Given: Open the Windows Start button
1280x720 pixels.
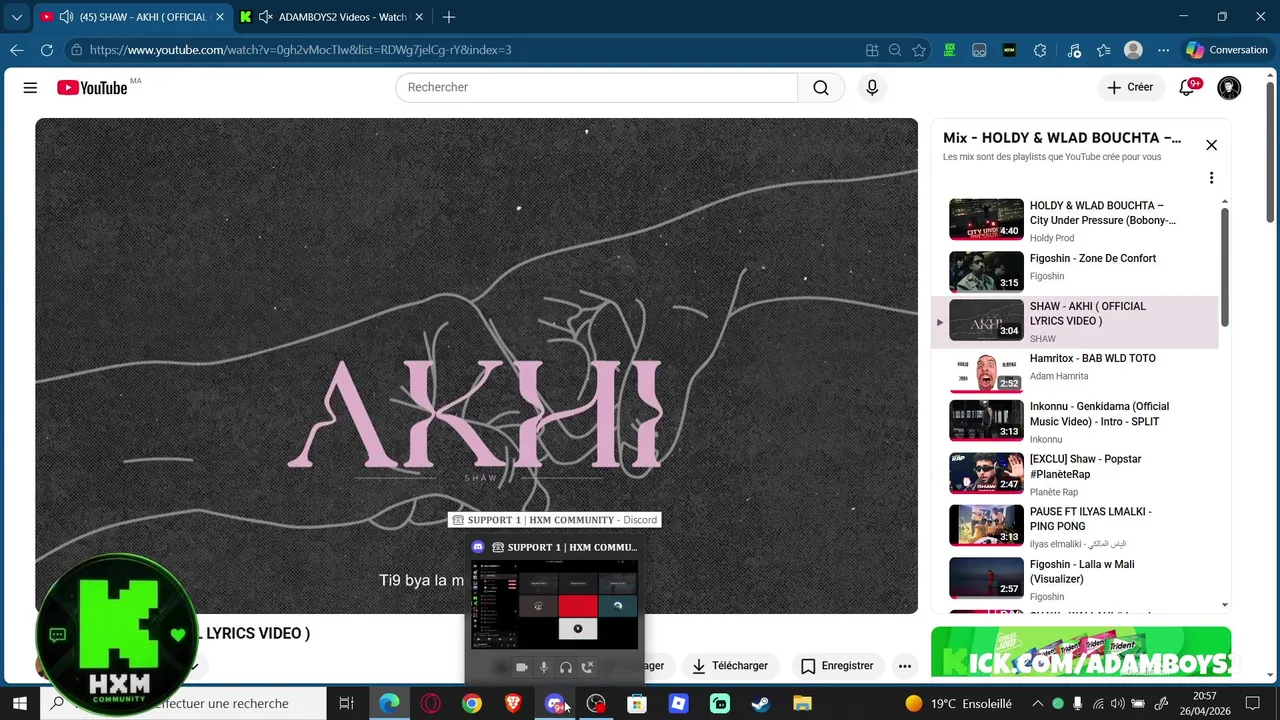Looking at the screenshot, I should [19, 703].
